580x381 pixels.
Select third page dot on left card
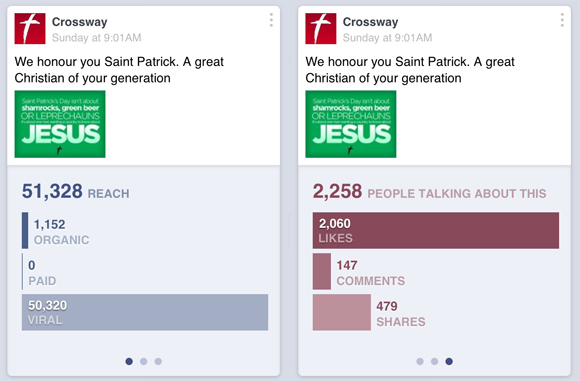pyautogui.click(x=158, y=361)
